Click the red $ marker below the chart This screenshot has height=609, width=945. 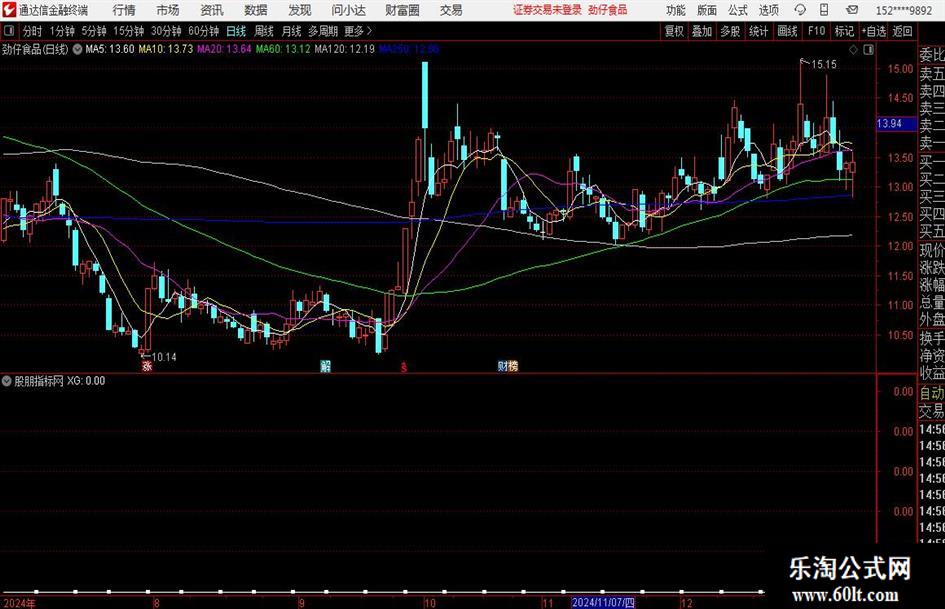[x=404, y=366]
